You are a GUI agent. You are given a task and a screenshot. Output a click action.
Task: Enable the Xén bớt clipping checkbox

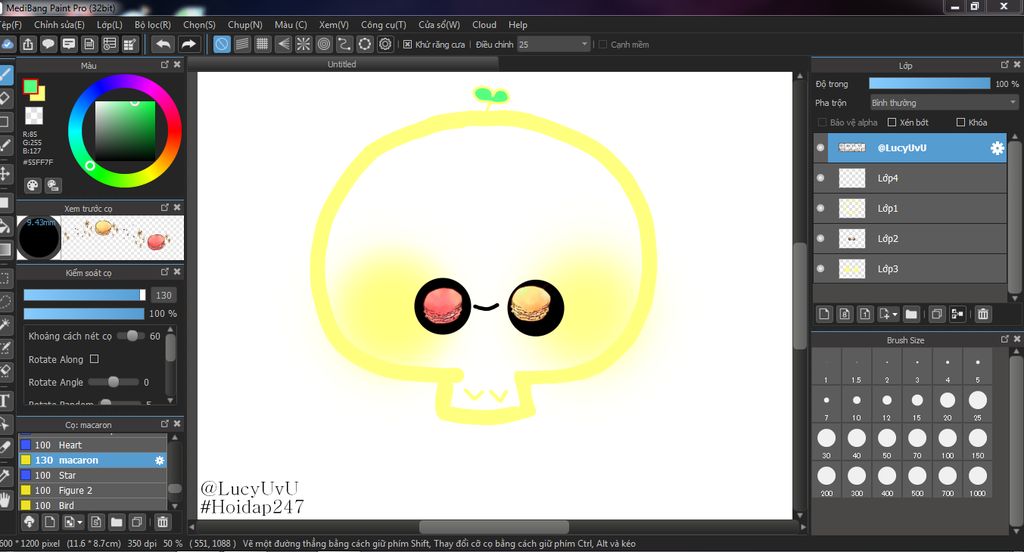pyautogui.click(x=891, y=122)
